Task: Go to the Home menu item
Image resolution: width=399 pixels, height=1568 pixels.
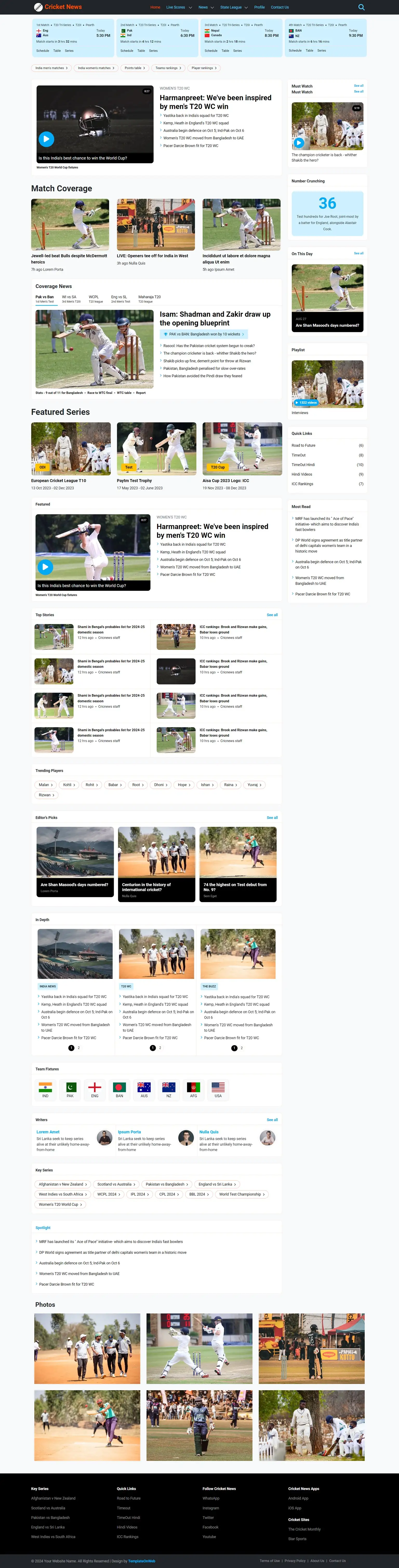Action: click(155, 7)
